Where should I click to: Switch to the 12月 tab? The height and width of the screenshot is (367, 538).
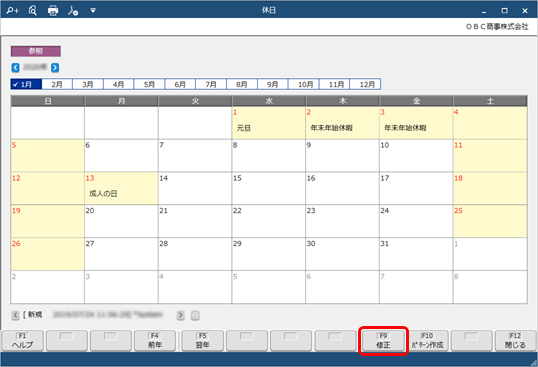tap(365, 84)
